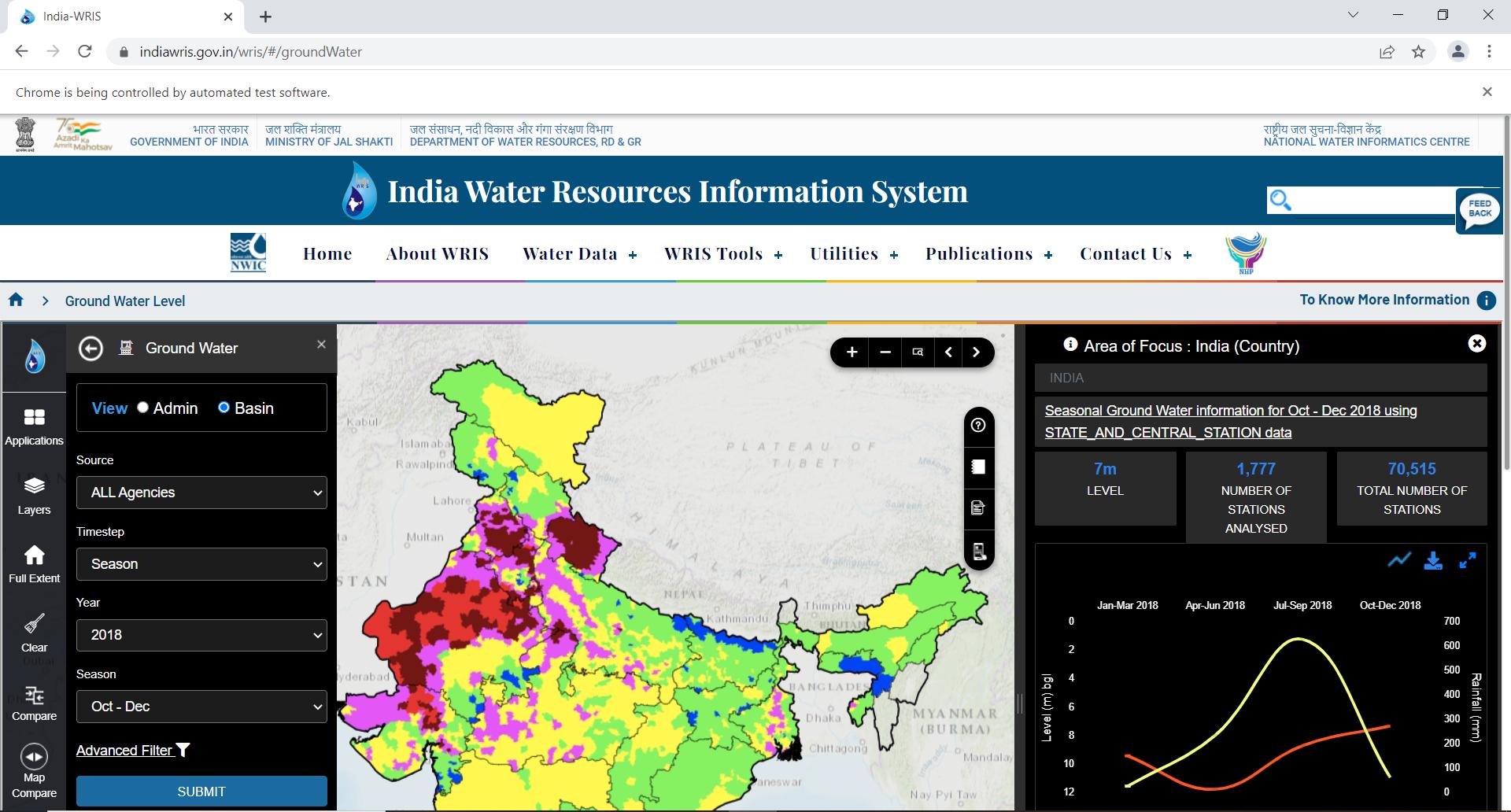Open the Seasonal Ground Water information link
Screen dimensions: 1511x812
click(1231, 422)
